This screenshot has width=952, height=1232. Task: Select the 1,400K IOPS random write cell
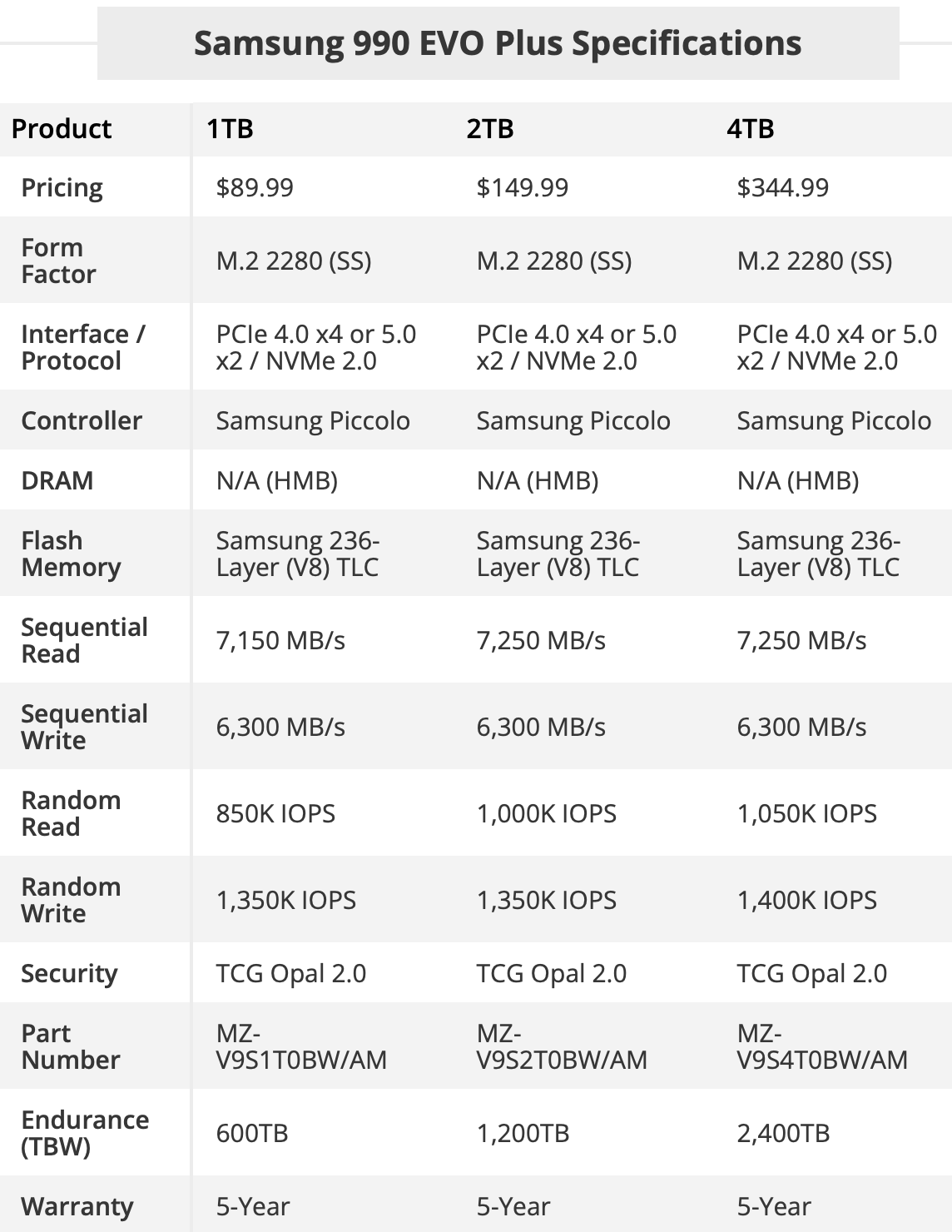806,900
